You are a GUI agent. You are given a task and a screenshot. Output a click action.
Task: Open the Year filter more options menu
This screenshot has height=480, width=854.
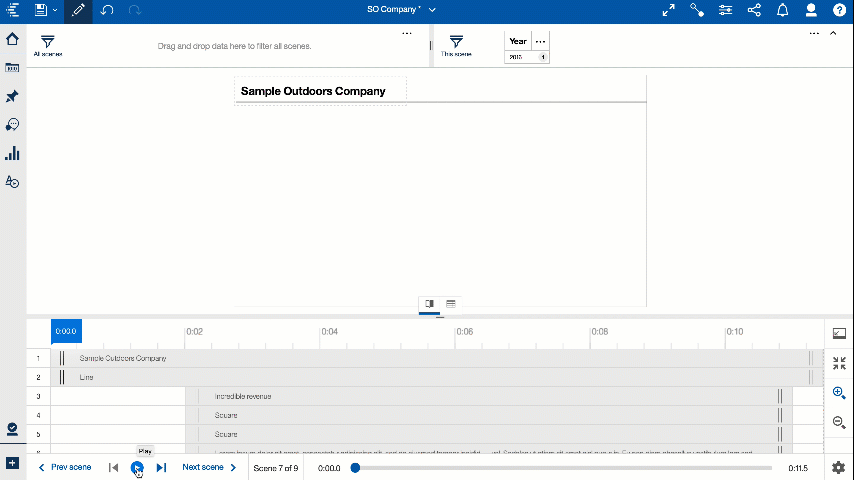[540, 41]
